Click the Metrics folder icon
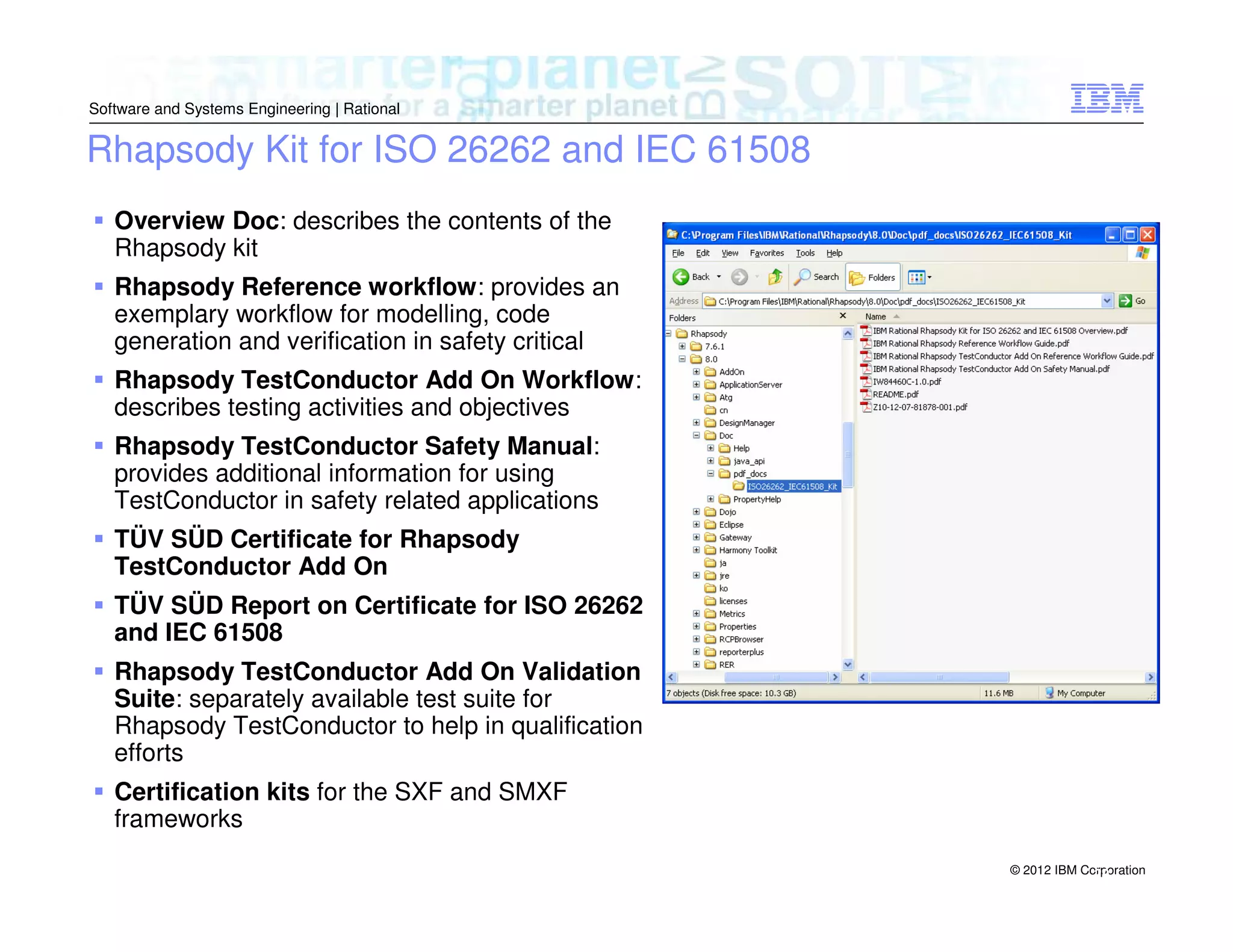The image size is (1233, 952). pos(710,614)
